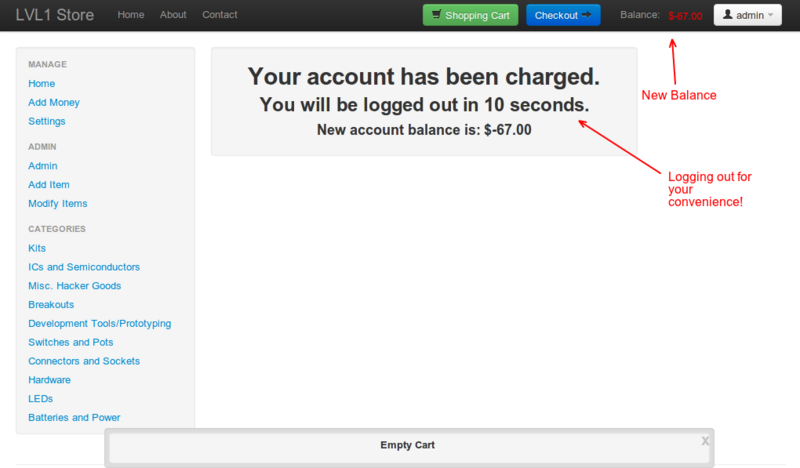The width and height of the screenshot is (800, 468).
Task: Open Modify Items page
Action: click(x=58, y=203)
